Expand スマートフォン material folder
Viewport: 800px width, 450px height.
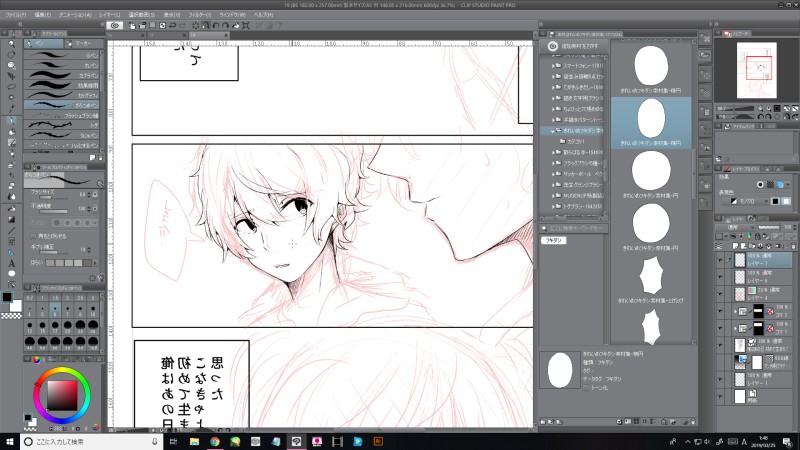click(x=553, y=66)
